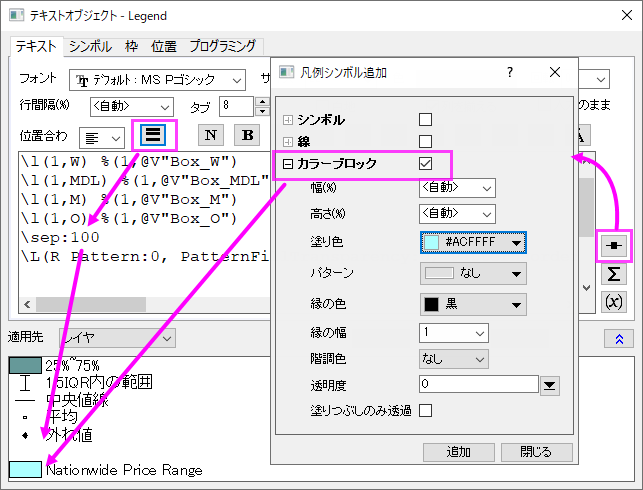This screenshot has width=643, height=490.
Task: Switch to the 枠 tab
Action: (x=131, y=46)
